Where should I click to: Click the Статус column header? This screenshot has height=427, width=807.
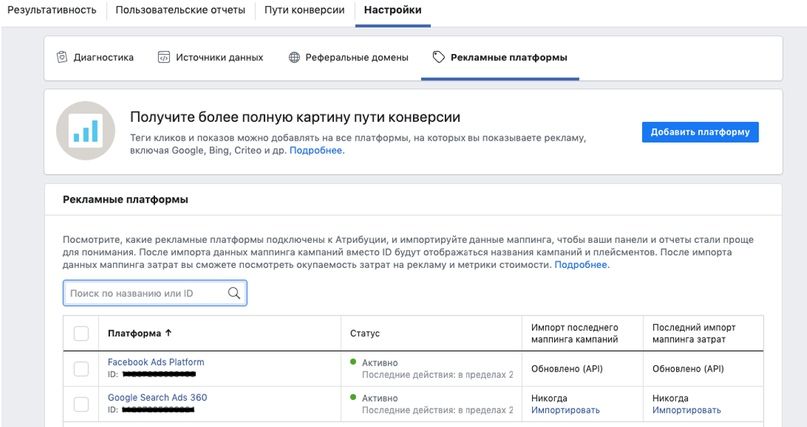(x=365, y=333)
